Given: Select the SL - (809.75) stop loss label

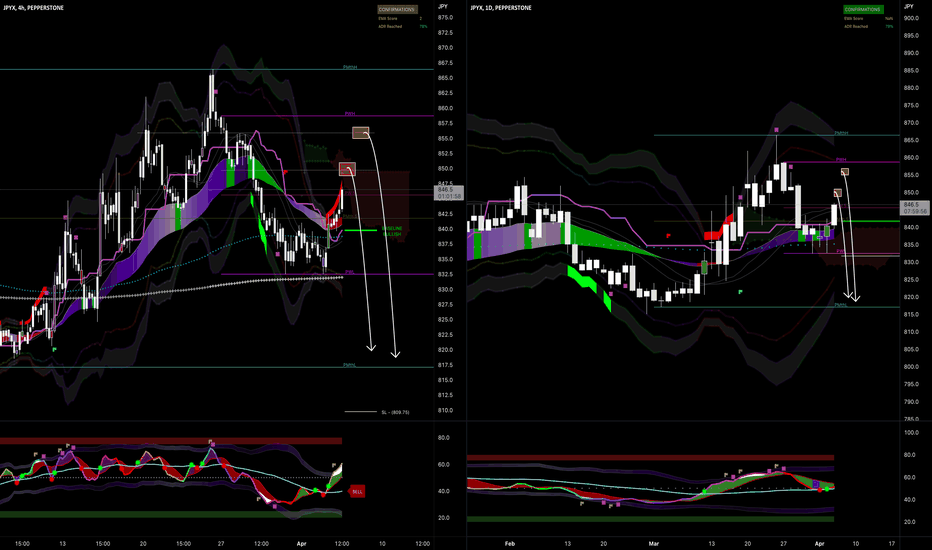Looking at the screenshot, I should click(395, 412).
